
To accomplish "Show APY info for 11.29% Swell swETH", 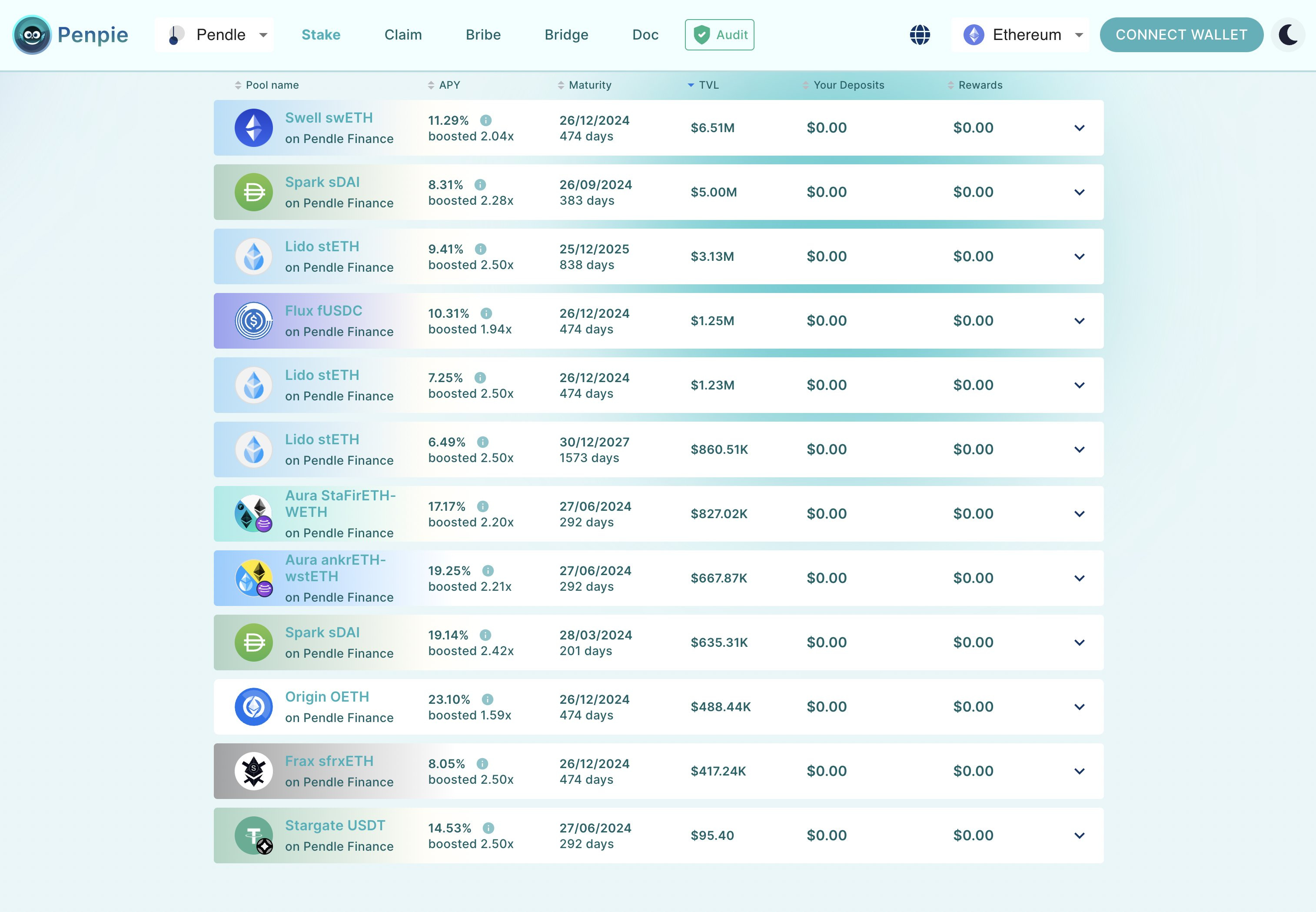I will coord(485,120).
